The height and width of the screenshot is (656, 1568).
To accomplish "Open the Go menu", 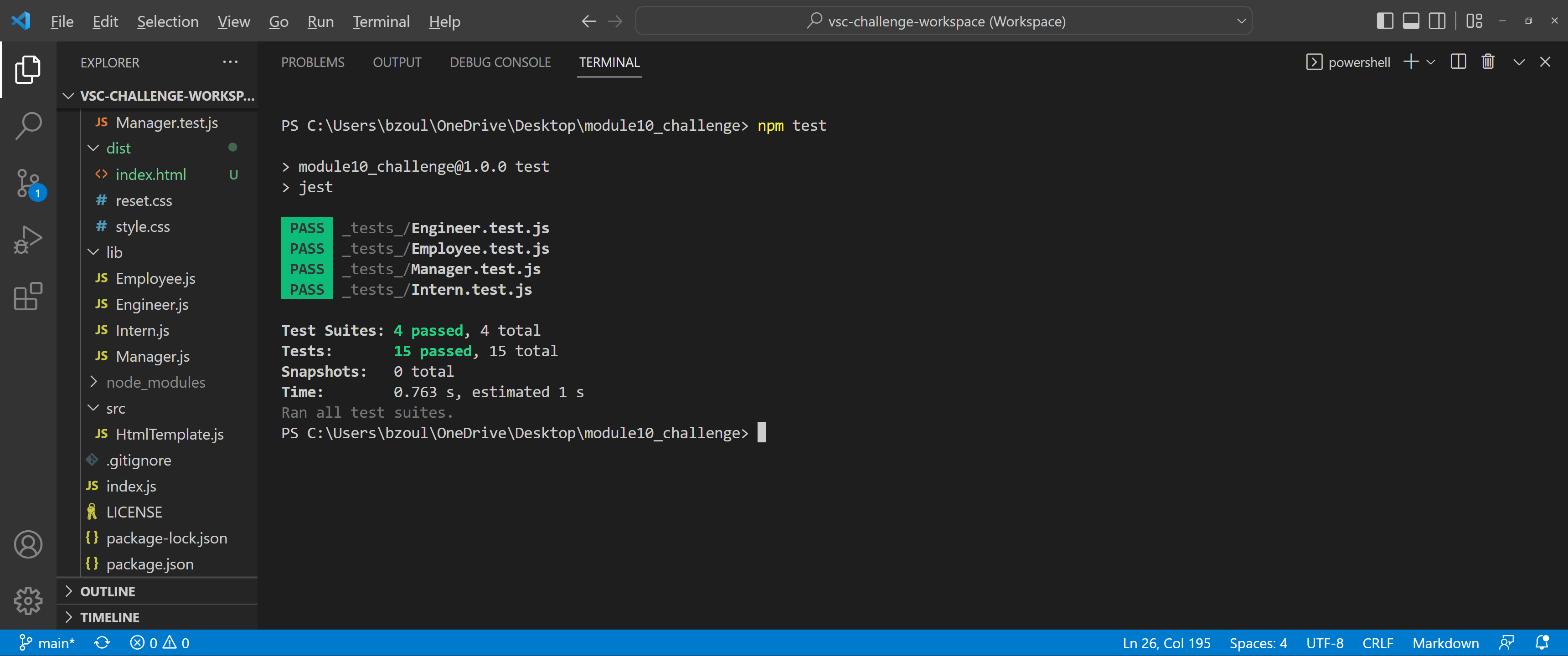I will tap(278, 21).
